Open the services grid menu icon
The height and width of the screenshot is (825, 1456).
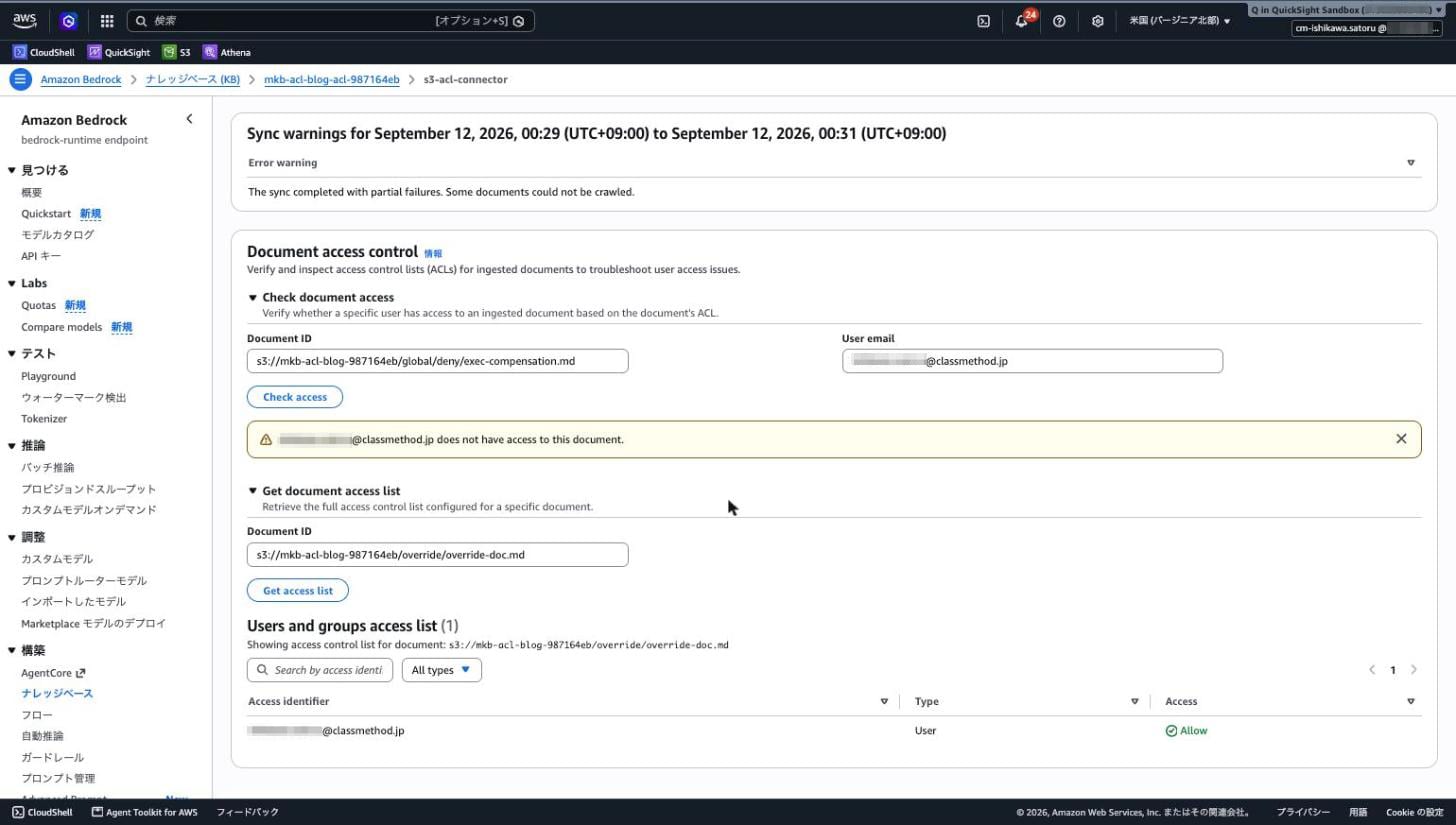point(107,21)
